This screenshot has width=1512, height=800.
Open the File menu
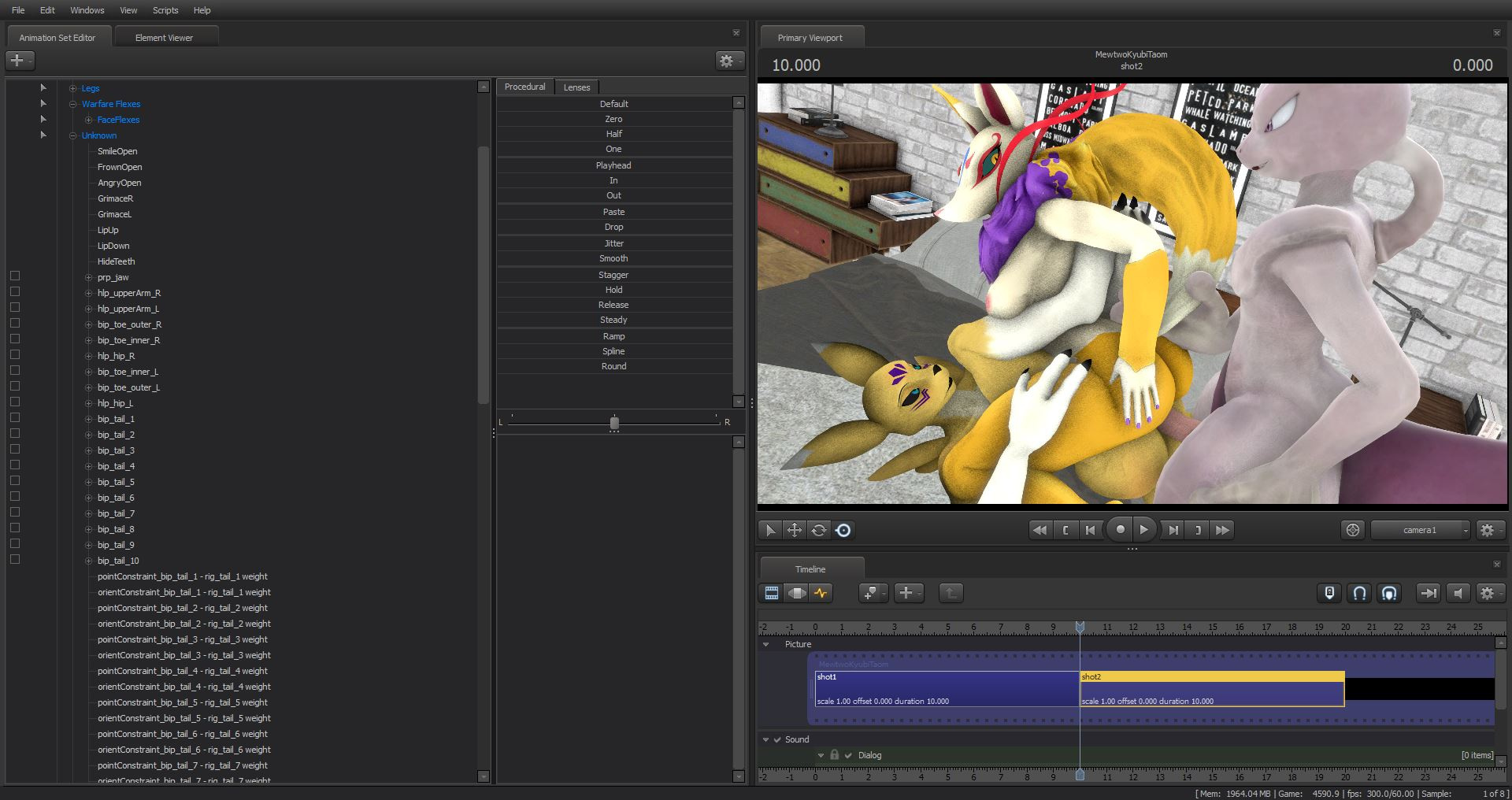point(18,10)
